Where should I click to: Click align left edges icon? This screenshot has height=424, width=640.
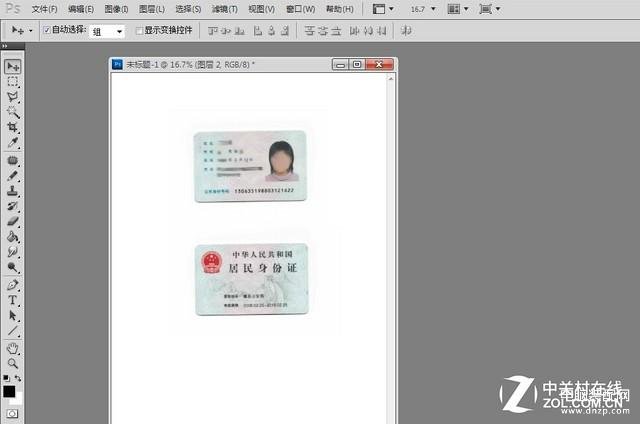[x=258, y=31]
